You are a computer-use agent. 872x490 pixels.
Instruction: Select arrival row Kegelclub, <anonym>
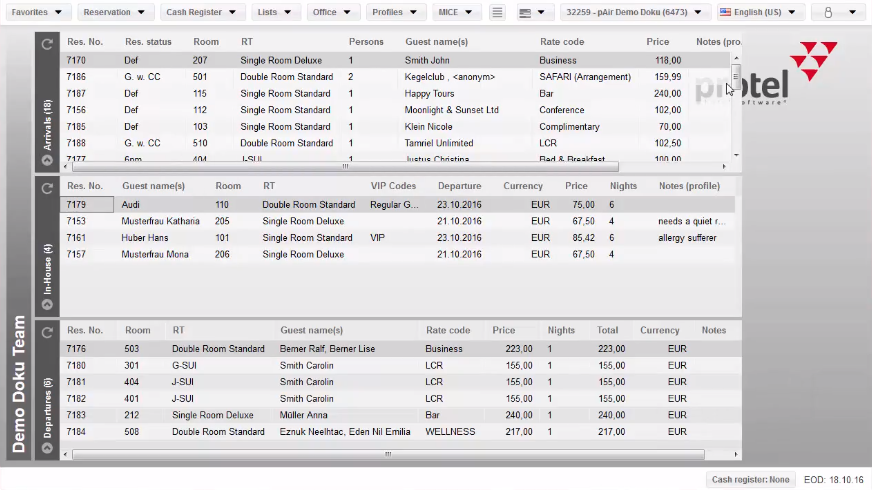coord(395,77)
